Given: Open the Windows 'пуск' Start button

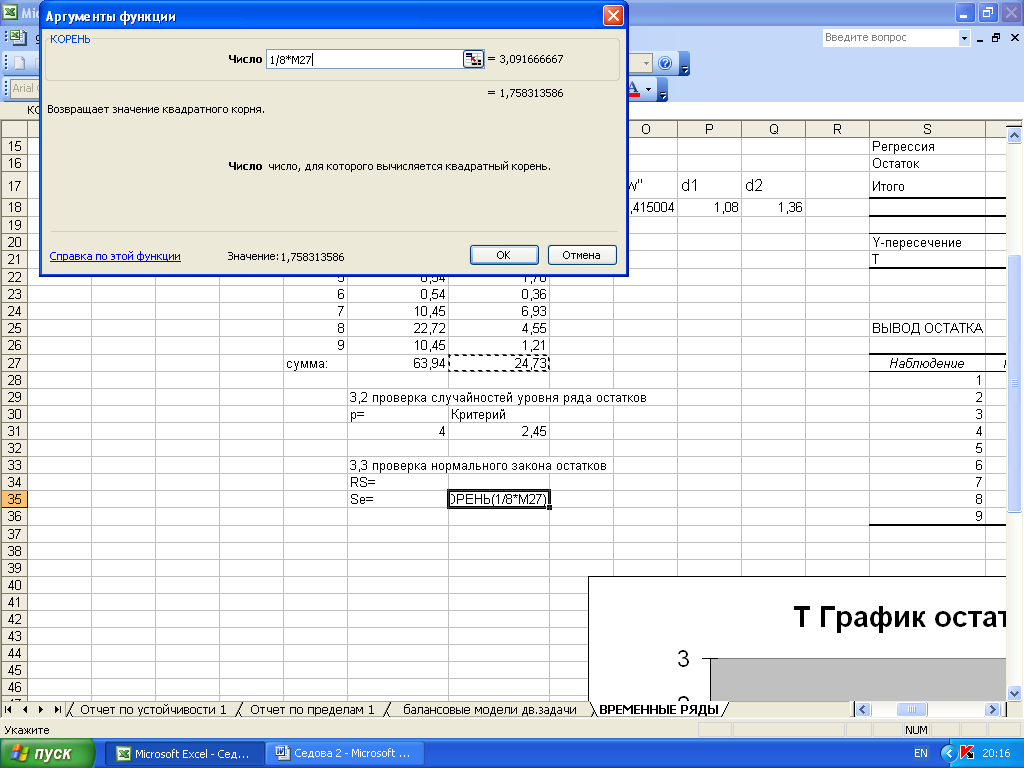Looking at the screenshot, I should [47, 753].
